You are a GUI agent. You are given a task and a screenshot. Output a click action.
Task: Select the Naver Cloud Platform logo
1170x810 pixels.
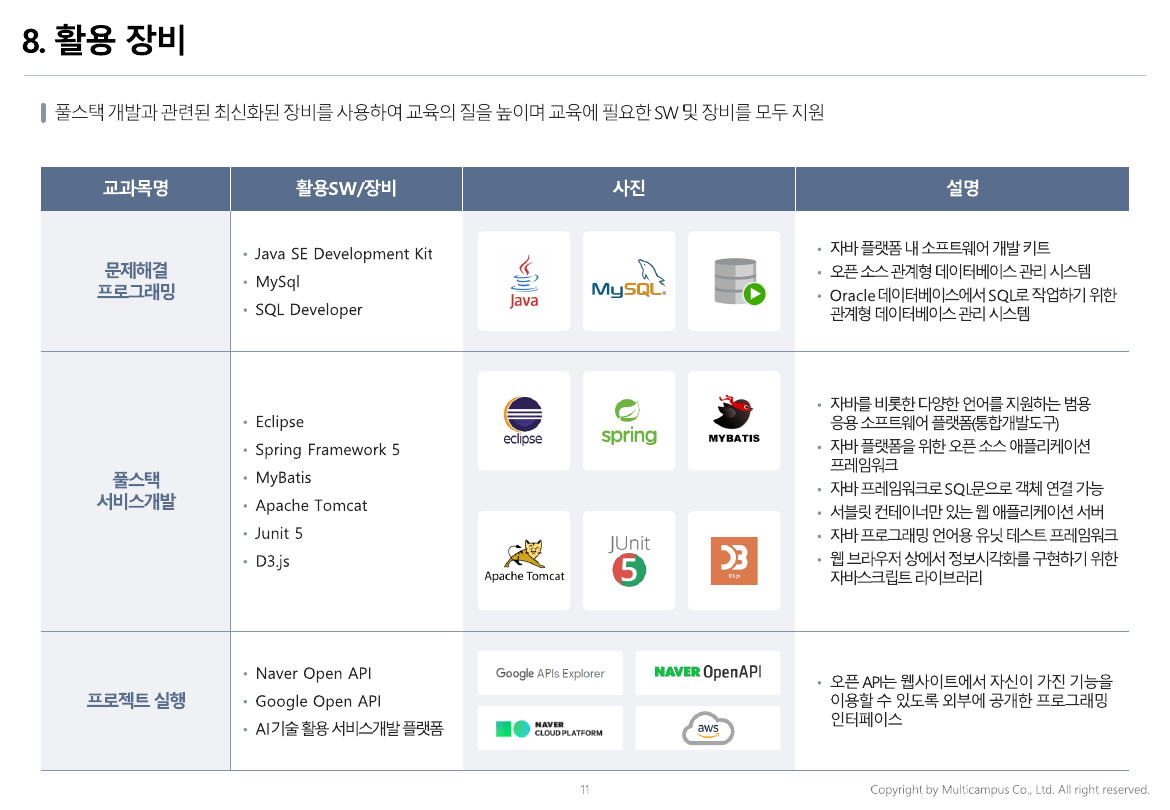coord(550,729)
